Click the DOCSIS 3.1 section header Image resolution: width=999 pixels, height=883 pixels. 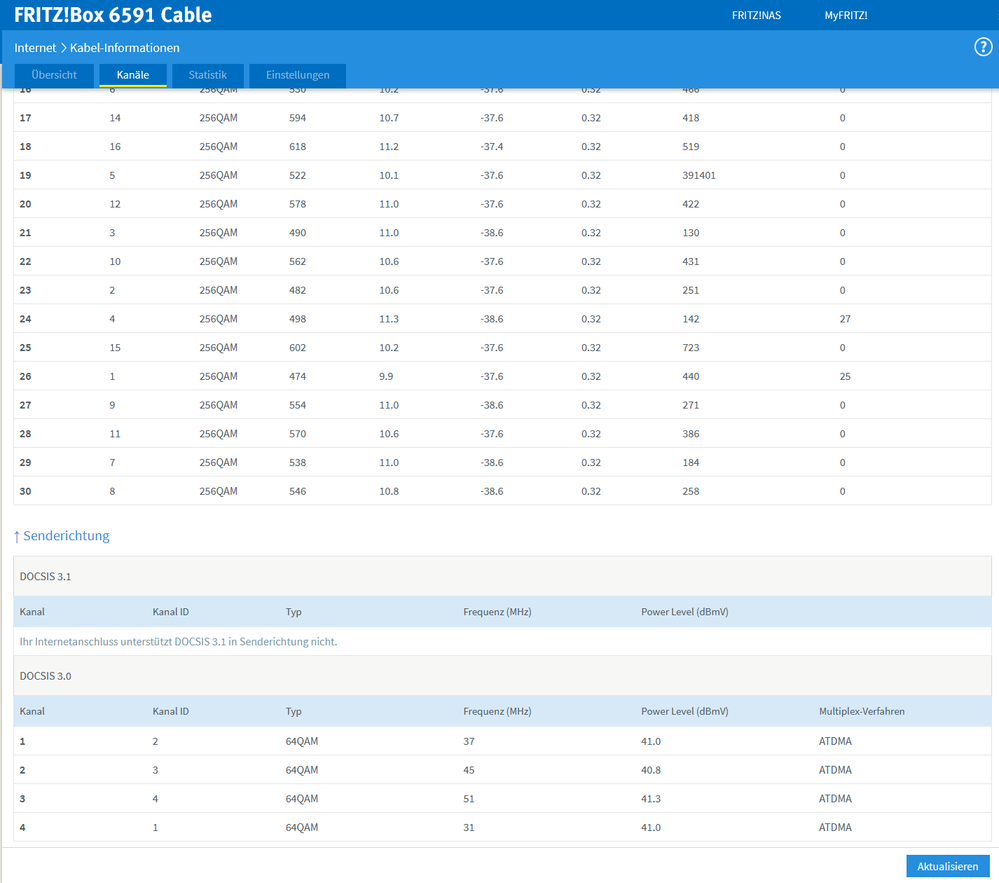pyautogui.click(x=46, y=577)
